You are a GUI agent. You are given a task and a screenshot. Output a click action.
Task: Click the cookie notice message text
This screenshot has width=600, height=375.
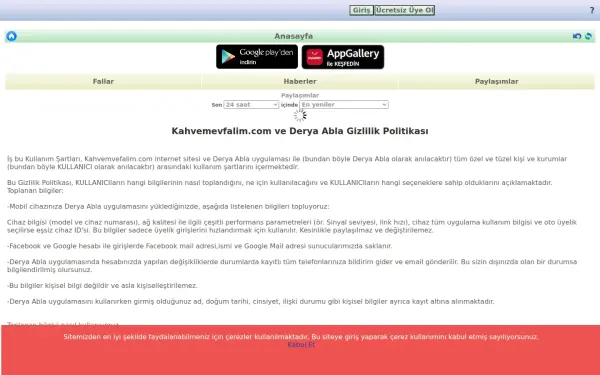301,337
